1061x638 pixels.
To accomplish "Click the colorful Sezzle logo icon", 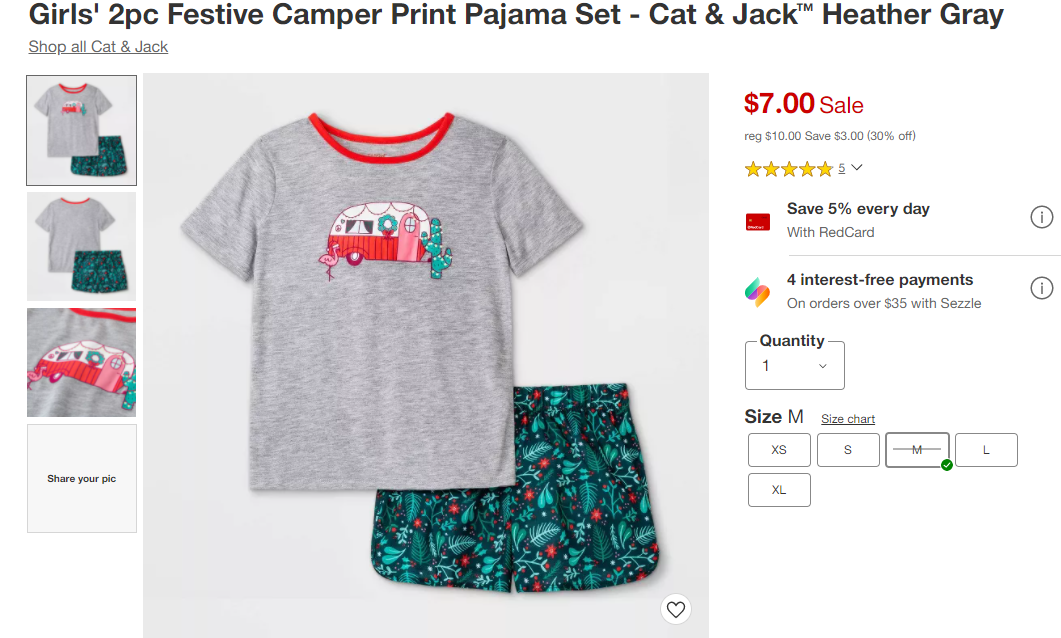I will point(758,292).
